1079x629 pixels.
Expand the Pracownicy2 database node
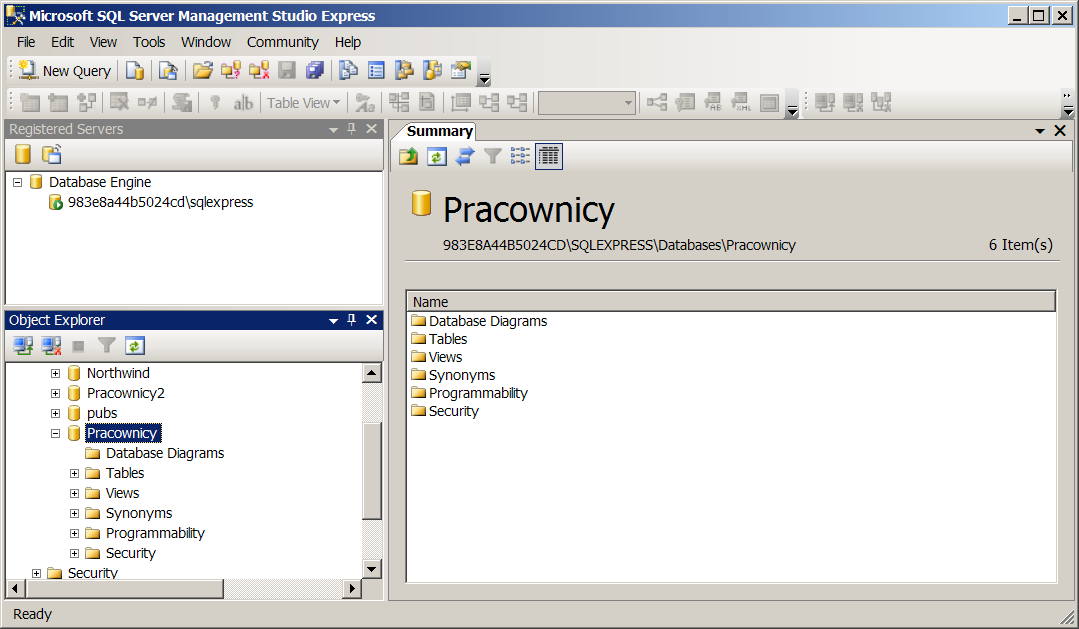point(56,394)
